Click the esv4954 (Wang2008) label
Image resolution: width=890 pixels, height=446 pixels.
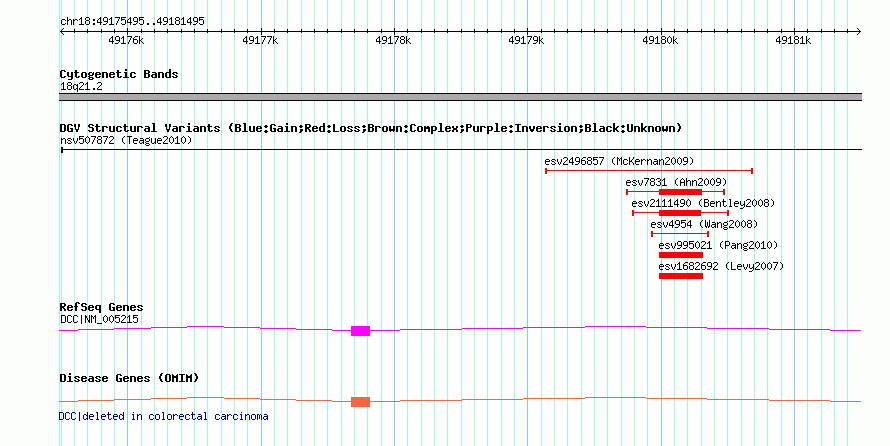click(704, 225)
